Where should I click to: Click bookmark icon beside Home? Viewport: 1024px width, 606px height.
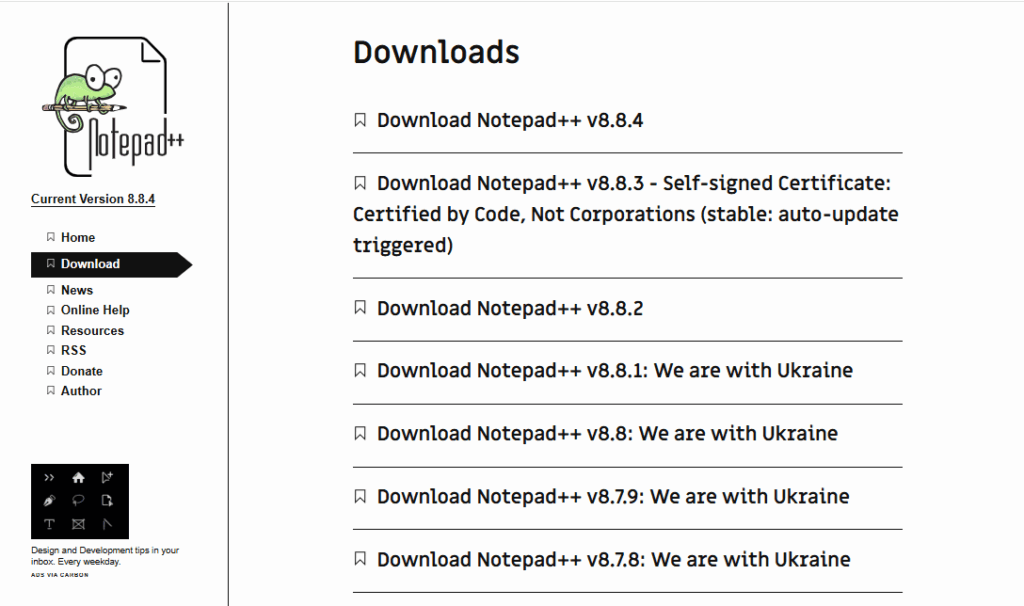(50, 237)
